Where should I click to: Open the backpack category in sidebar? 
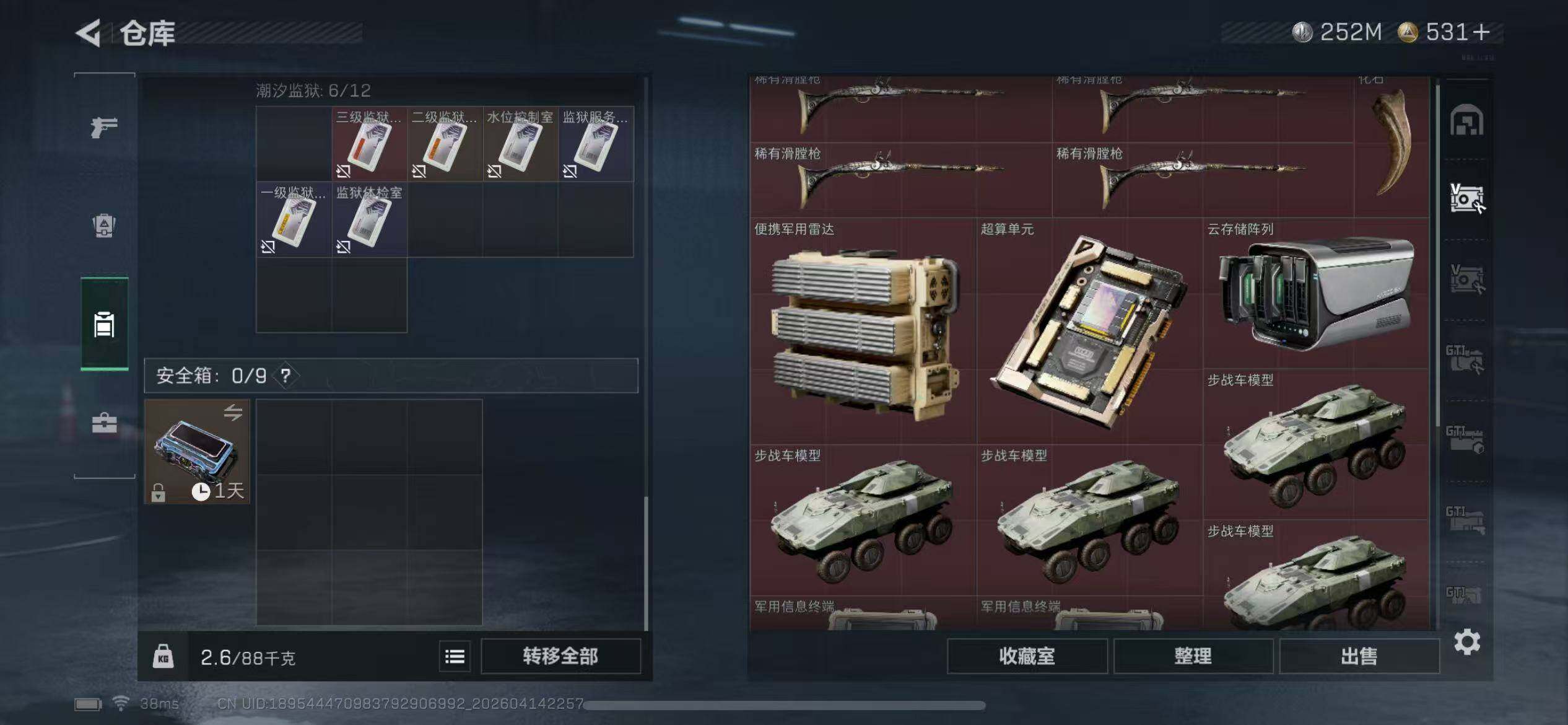coord(104,226)
